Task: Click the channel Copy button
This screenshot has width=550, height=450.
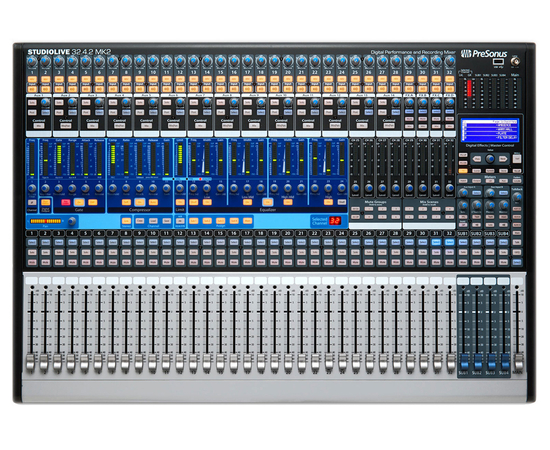Action: point(140,221)
